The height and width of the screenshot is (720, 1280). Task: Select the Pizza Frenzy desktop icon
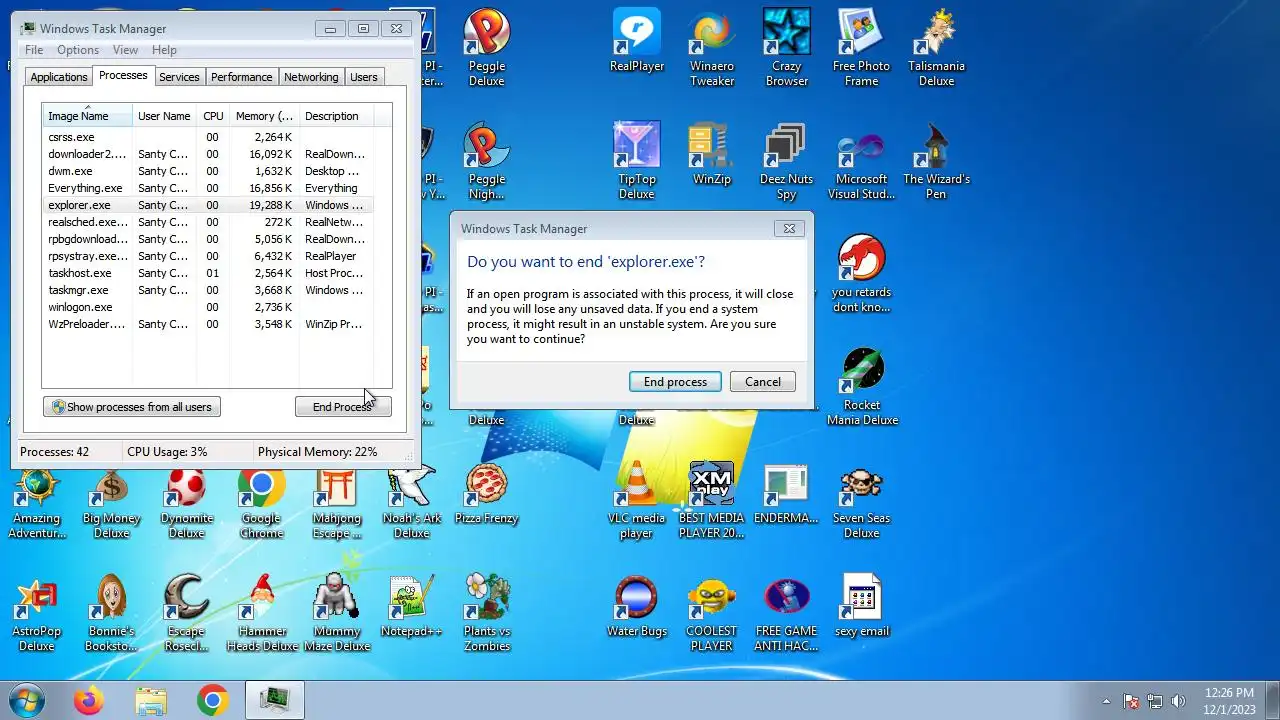[x=487, y=492]
